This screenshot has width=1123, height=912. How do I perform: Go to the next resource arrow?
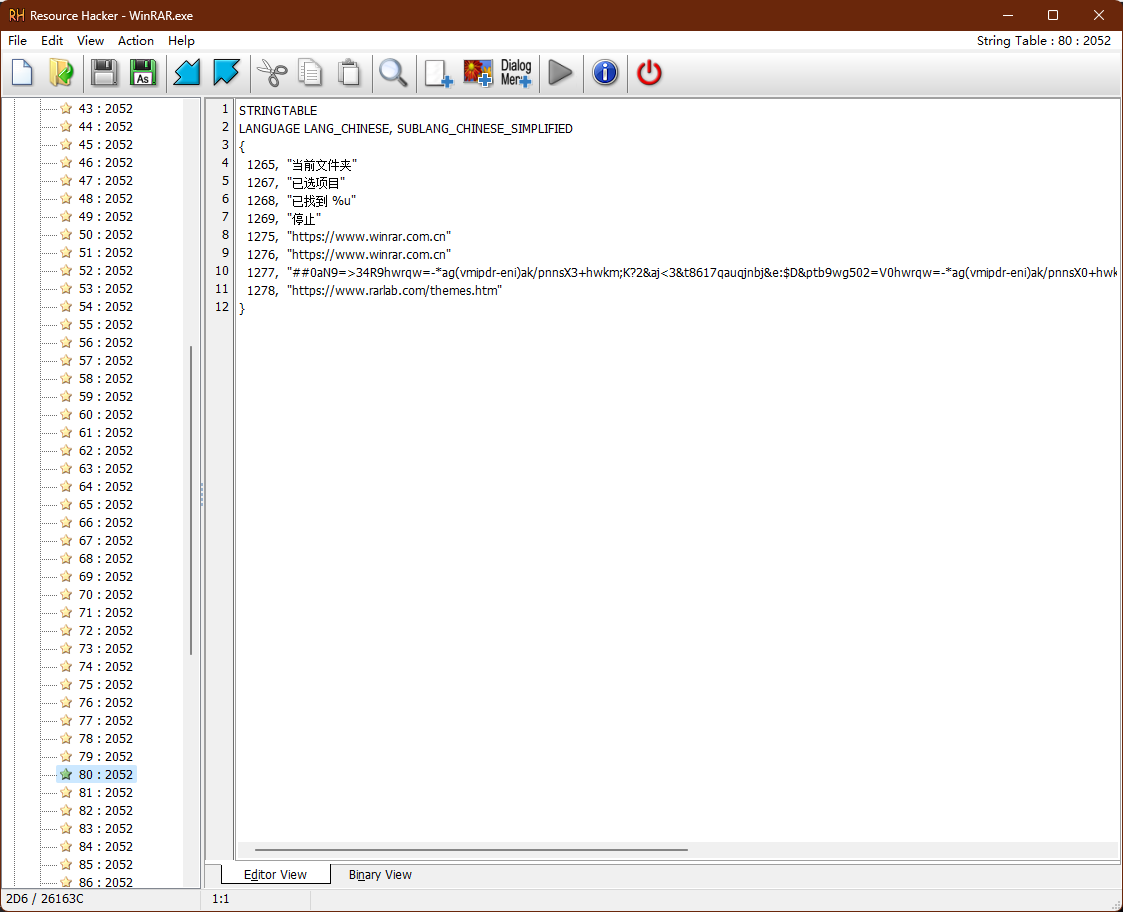coord(226,73)
